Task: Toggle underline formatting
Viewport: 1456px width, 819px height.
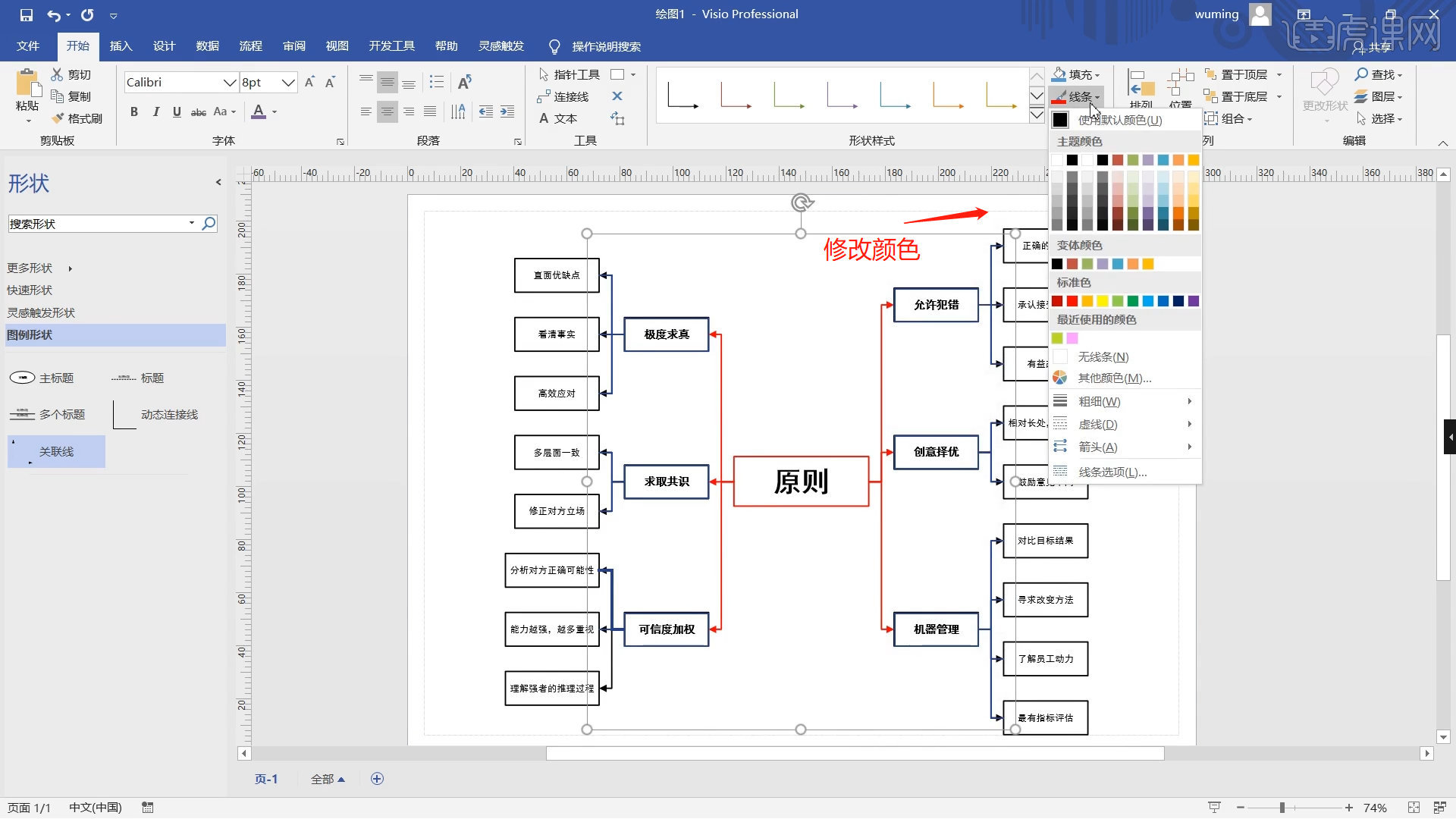Action: [x=176, y=111]
